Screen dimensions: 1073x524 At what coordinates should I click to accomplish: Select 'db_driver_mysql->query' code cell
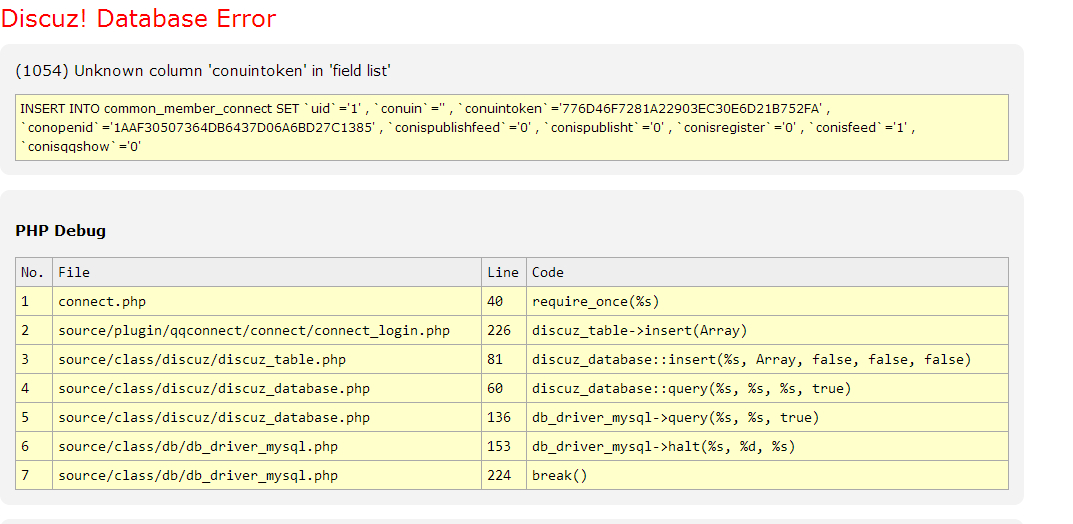click(x=767, y=417)
